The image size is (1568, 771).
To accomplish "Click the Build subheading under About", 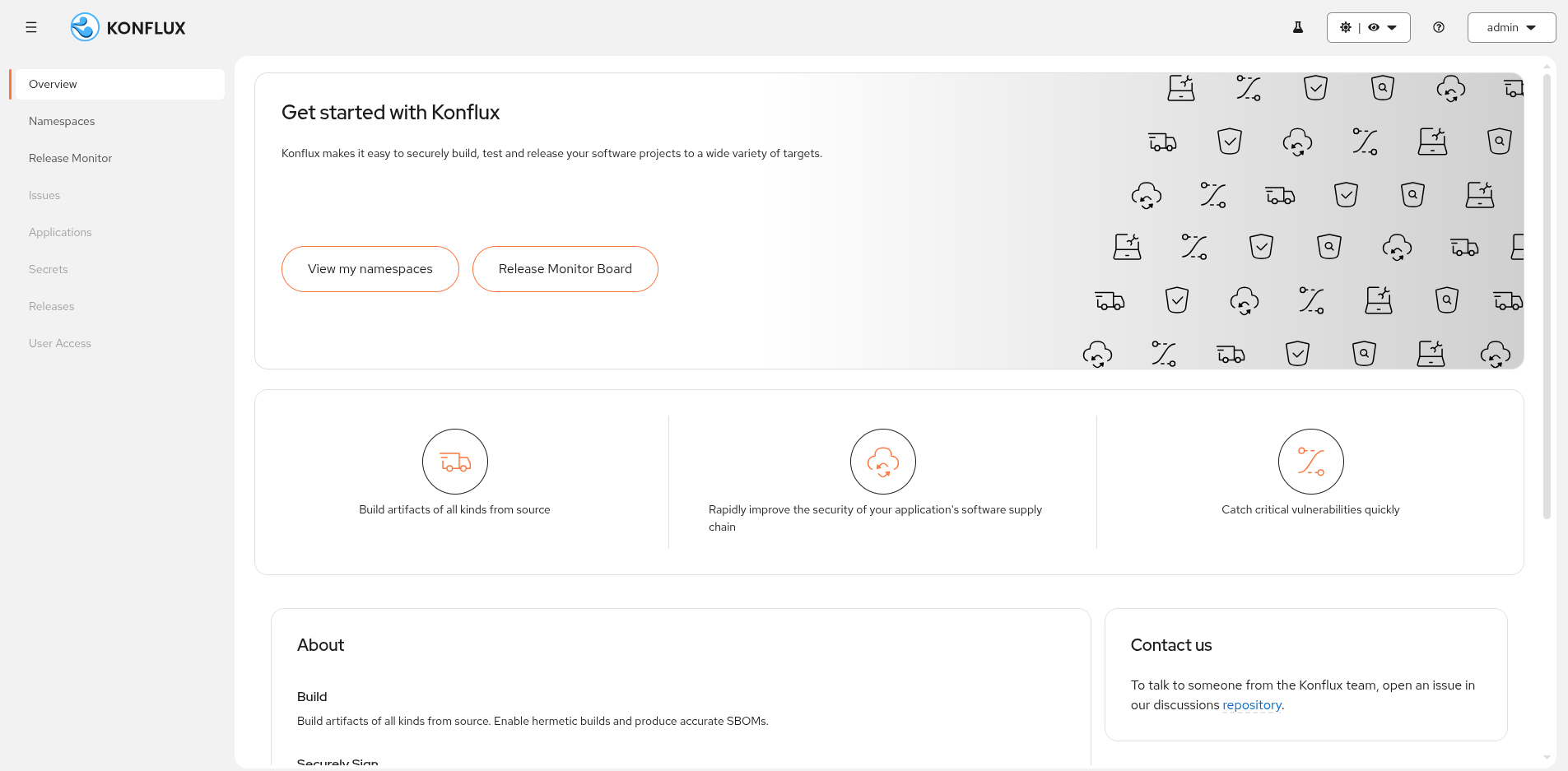I will pyautogui.click(x=312, y=697).
